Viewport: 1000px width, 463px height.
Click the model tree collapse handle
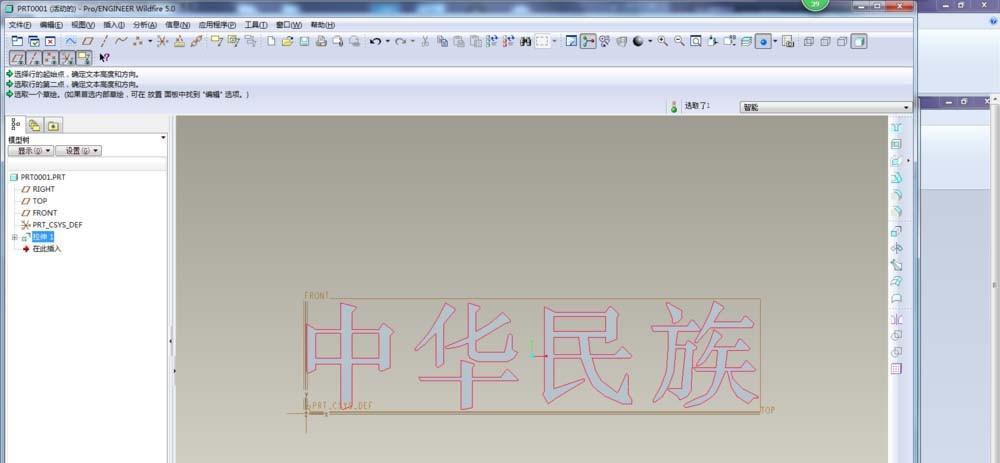pyautogui.click(x=171, y=342)
